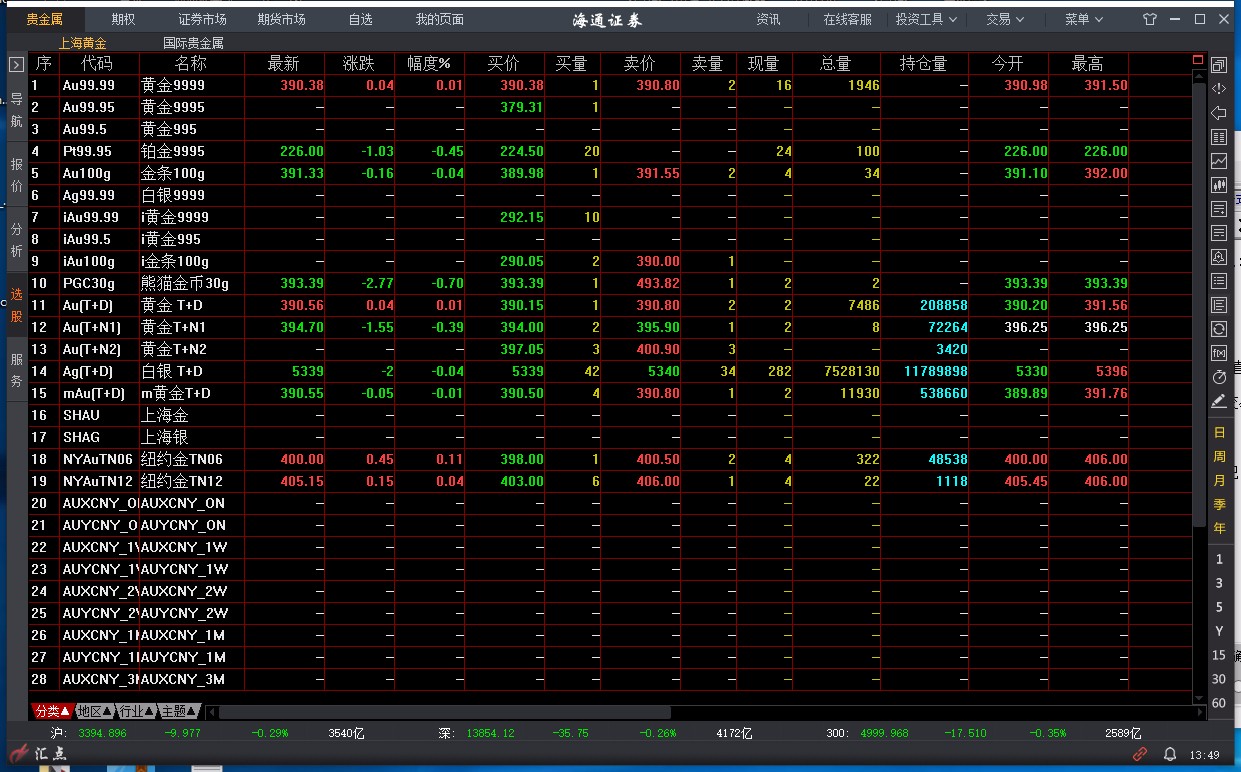Screen dimensions: 1241x772
Task: Switch to the 国际贵金属 sub-tab
Action: click(193, 43)
